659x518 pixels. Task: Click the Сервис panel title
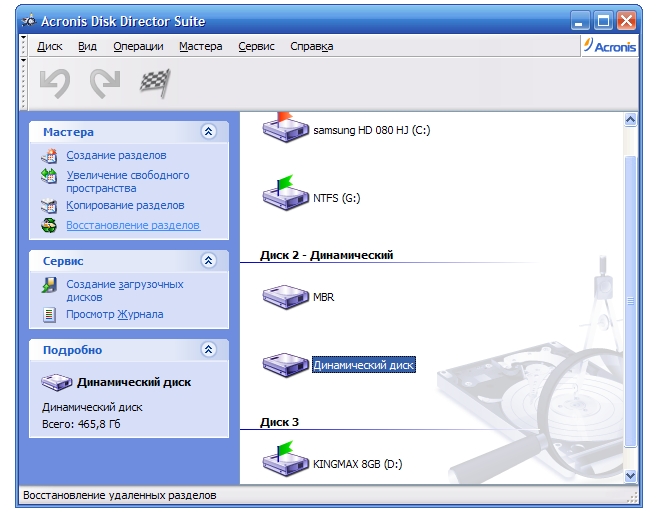coord(63,261)
